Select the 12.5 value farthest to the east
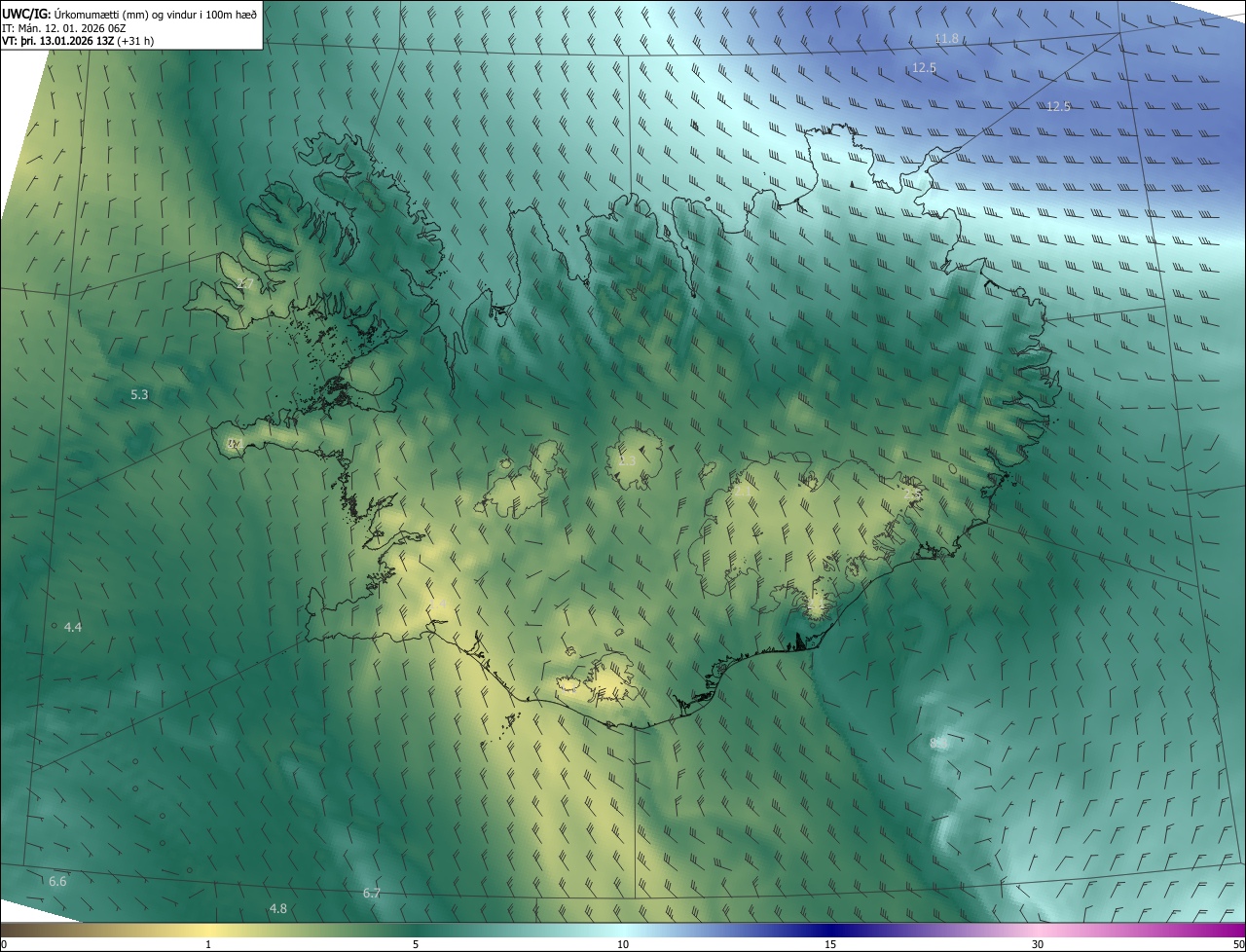The image size is (1246, 952). (1058, 107)
